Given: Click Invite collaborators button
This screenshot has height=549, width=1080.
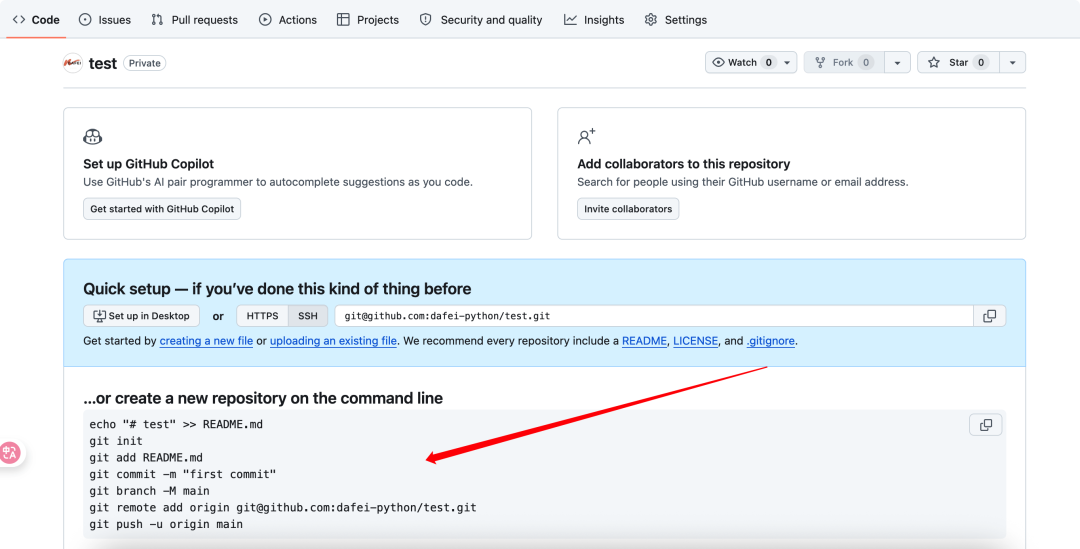Looking at the screenshot, I should pos(628,209).
